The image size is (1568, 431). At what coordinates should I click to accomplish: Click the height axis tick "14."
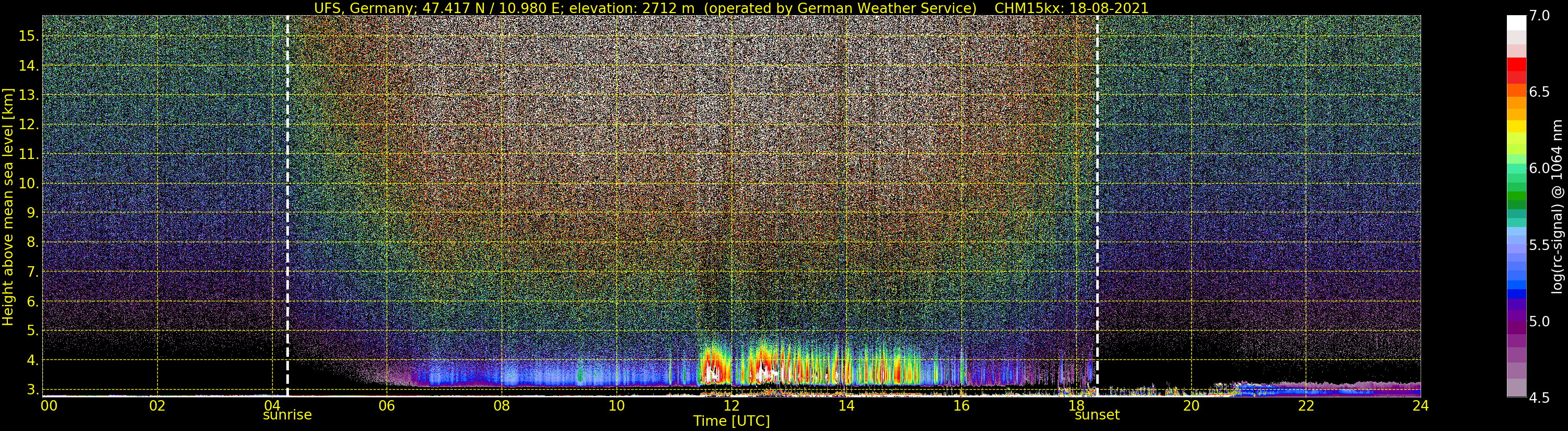coord(29,65)
